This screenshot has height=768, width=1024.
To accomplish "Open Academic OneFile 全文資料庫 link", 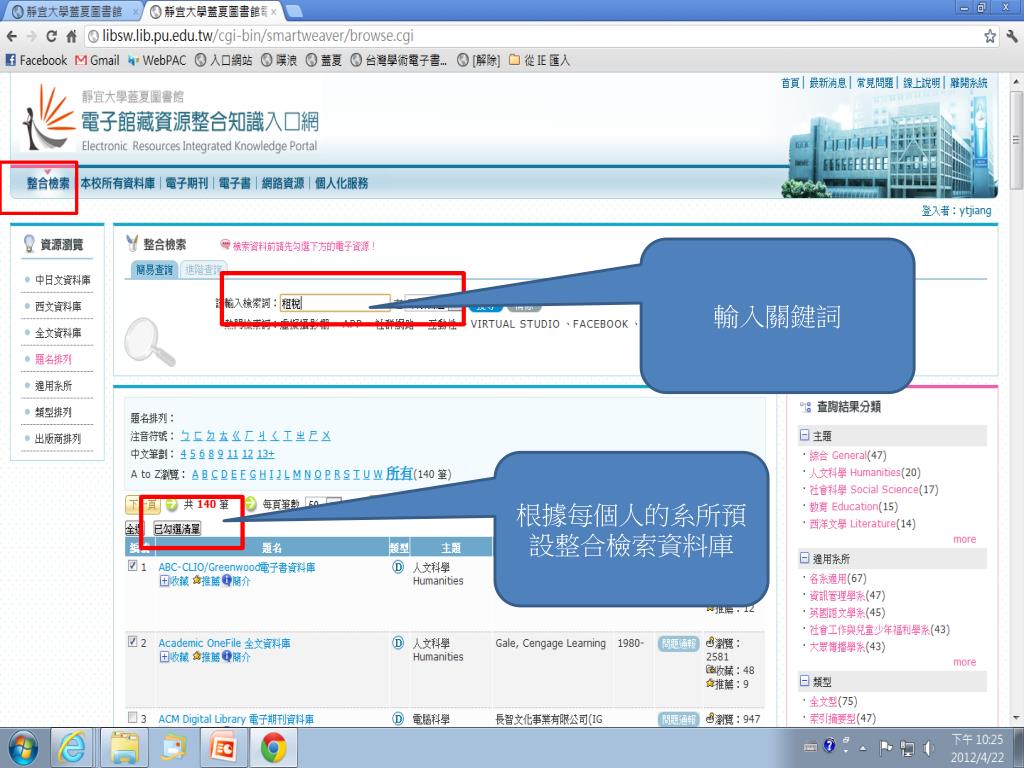I will [x=224, y=643].
